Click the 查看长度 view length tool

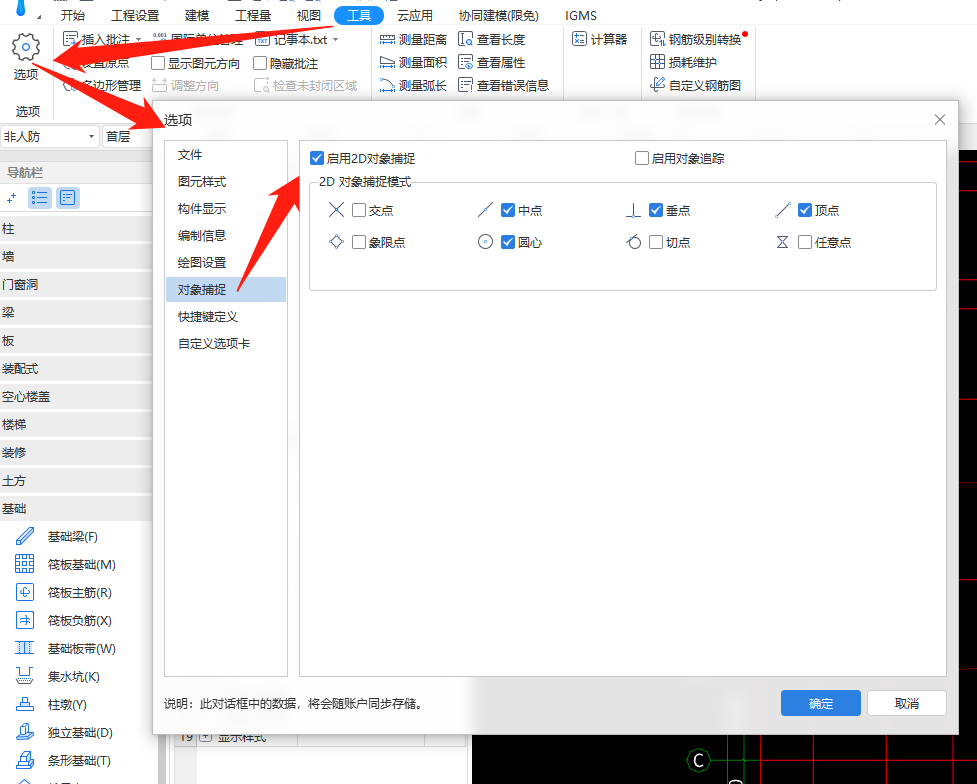[x=492, y=40]
